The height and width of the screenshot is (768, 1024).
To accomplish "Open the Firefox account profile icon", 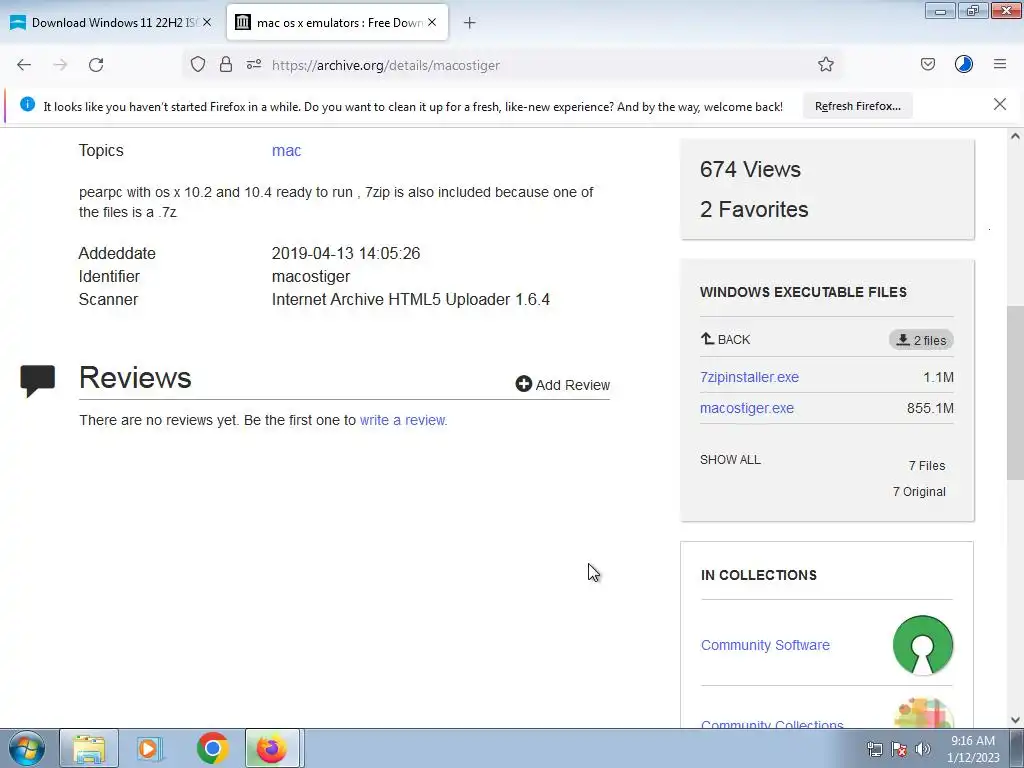I will [964, 64].
